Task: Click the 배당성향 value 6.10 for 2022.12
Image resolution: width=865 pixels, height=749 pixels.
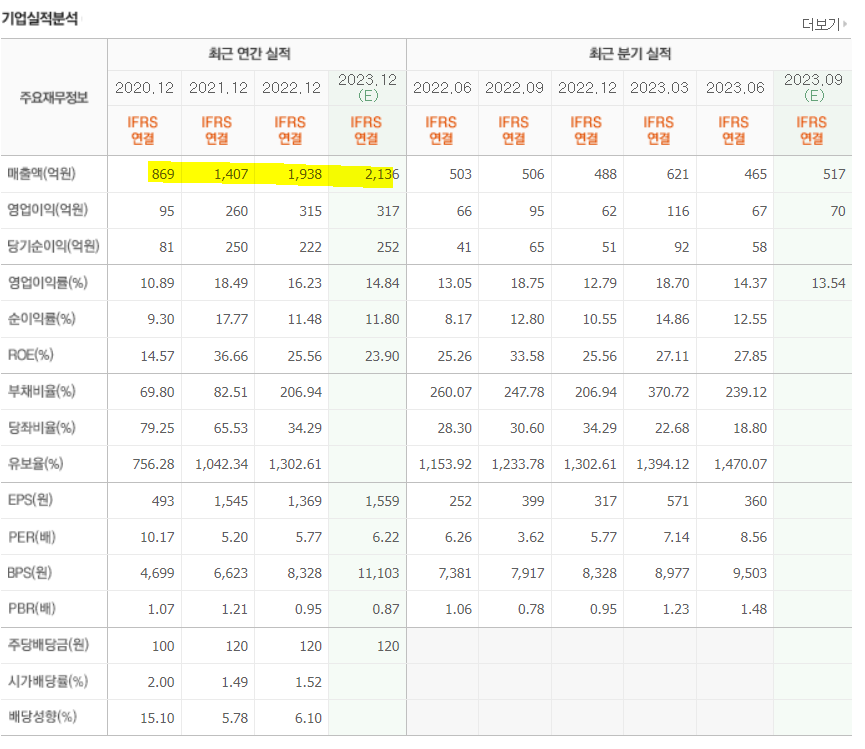Action: [x=308, y=718]
